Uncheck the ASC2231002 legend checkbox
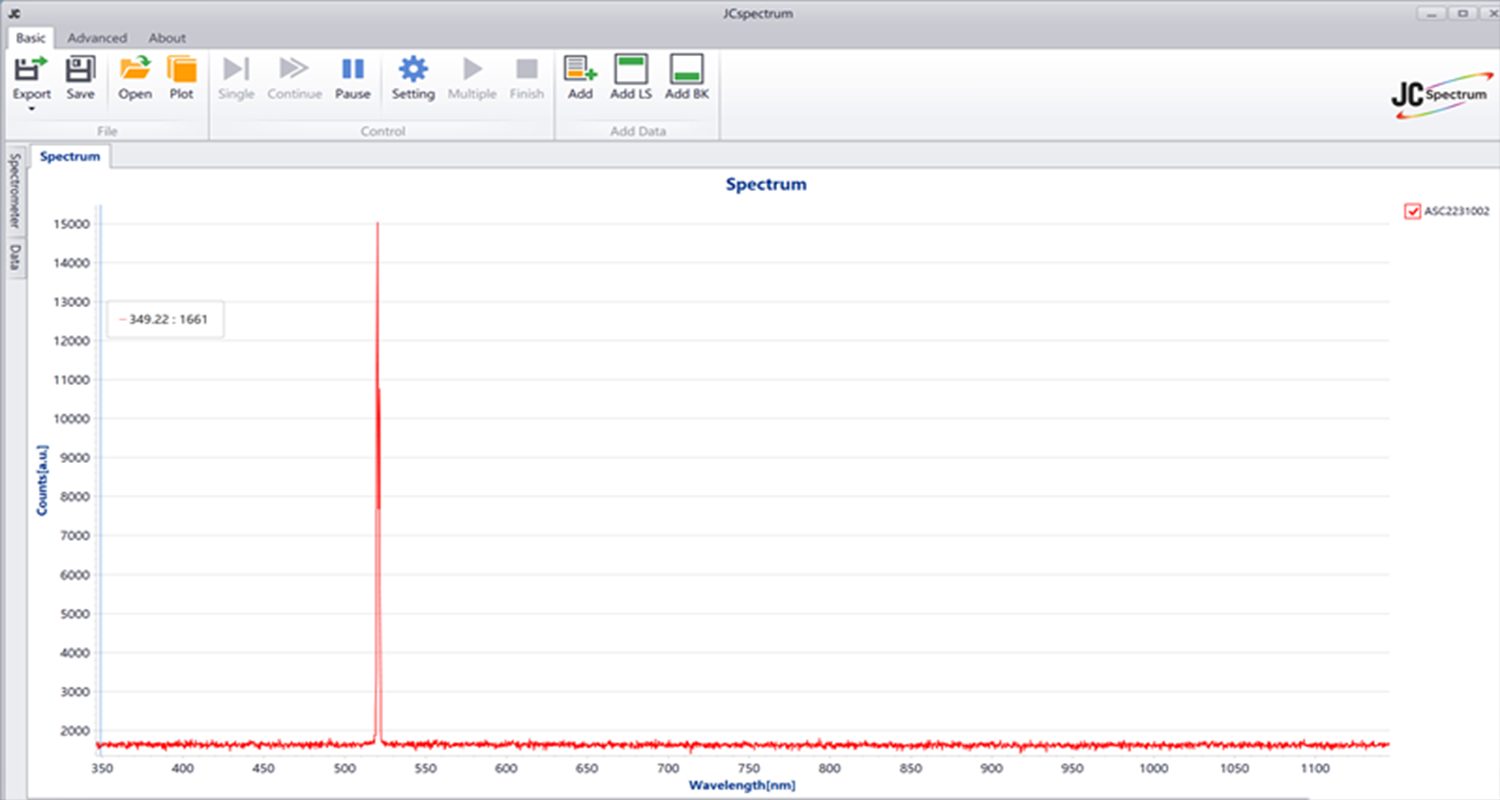The image size is (1500, 800). pos(1412,211)
